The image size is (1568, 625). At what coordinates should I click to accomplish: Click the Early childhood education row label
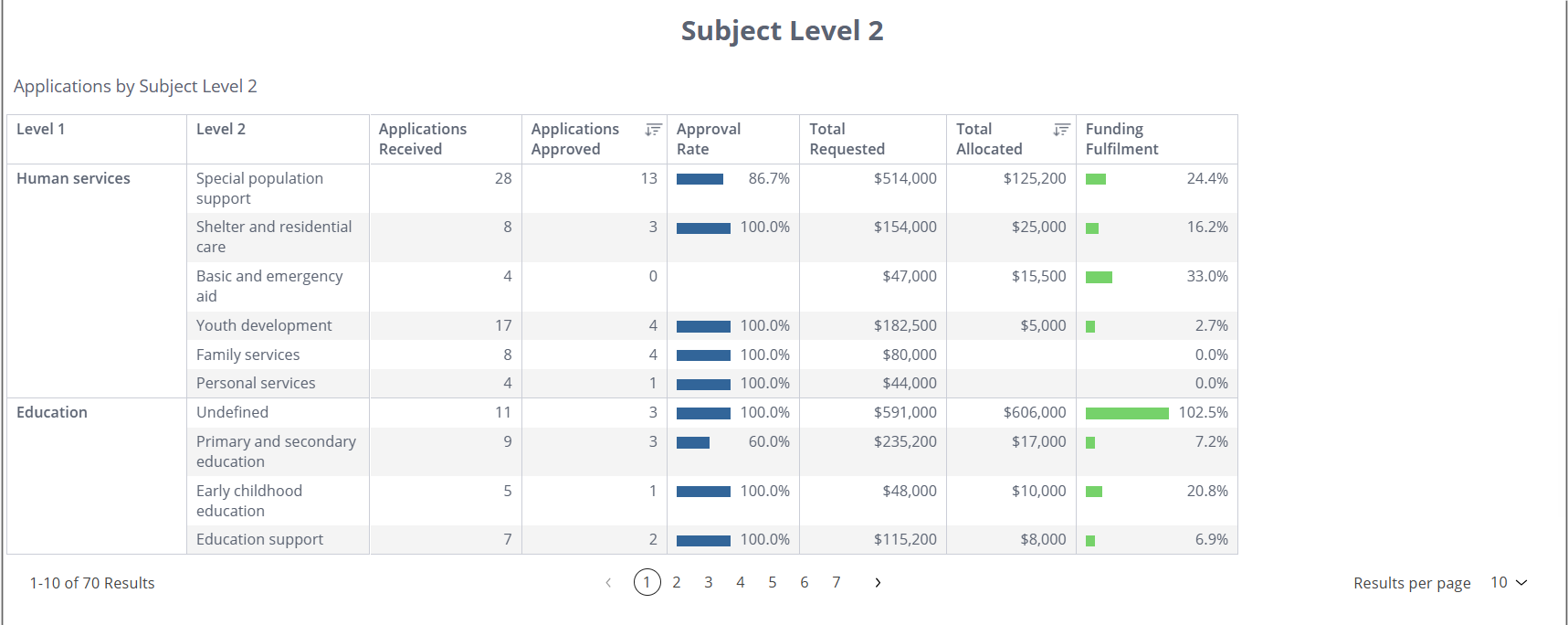point(248,501)
